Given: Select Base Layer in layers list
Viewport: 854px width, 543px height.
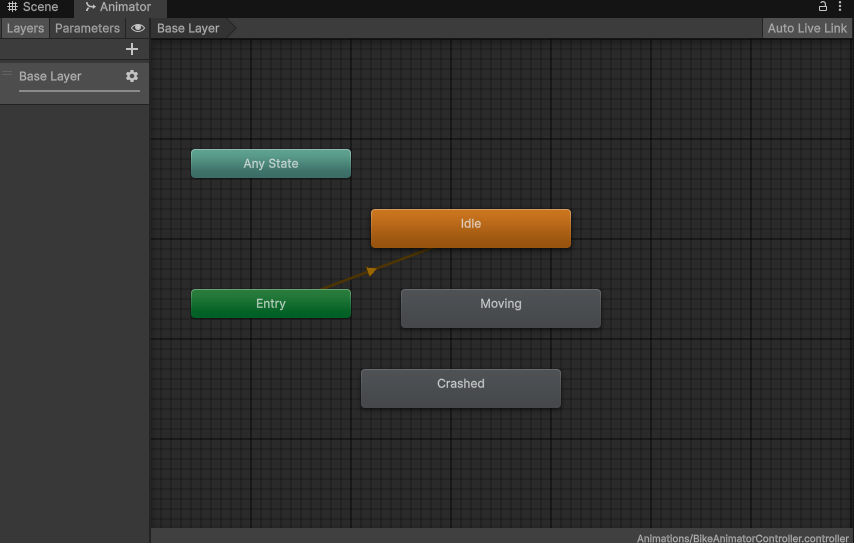Looking at the screenshot, I should tap(75, 82).
